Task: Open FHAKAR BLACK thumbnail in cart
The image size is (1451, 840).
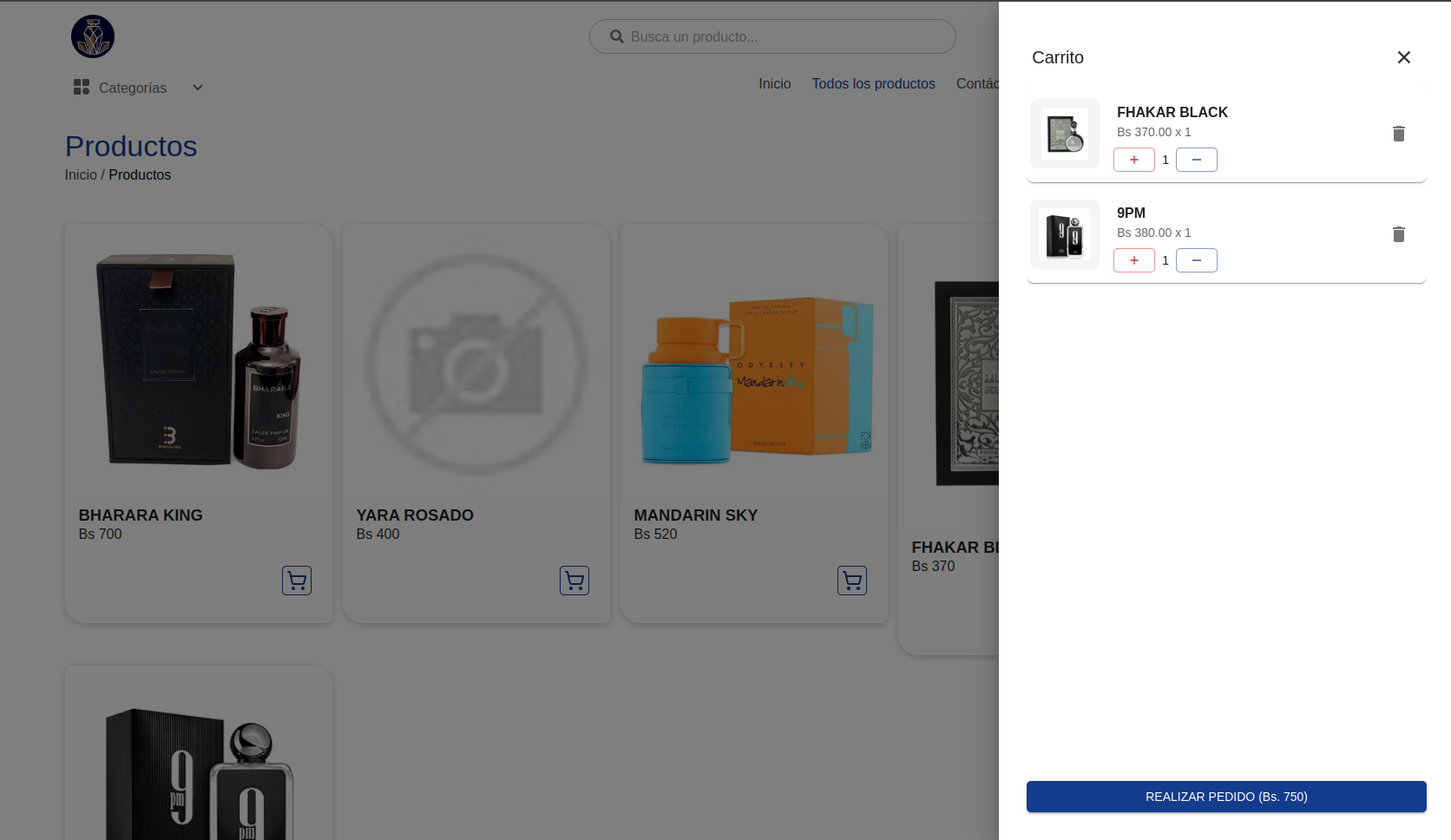Action: click(x=1065, y=134)
